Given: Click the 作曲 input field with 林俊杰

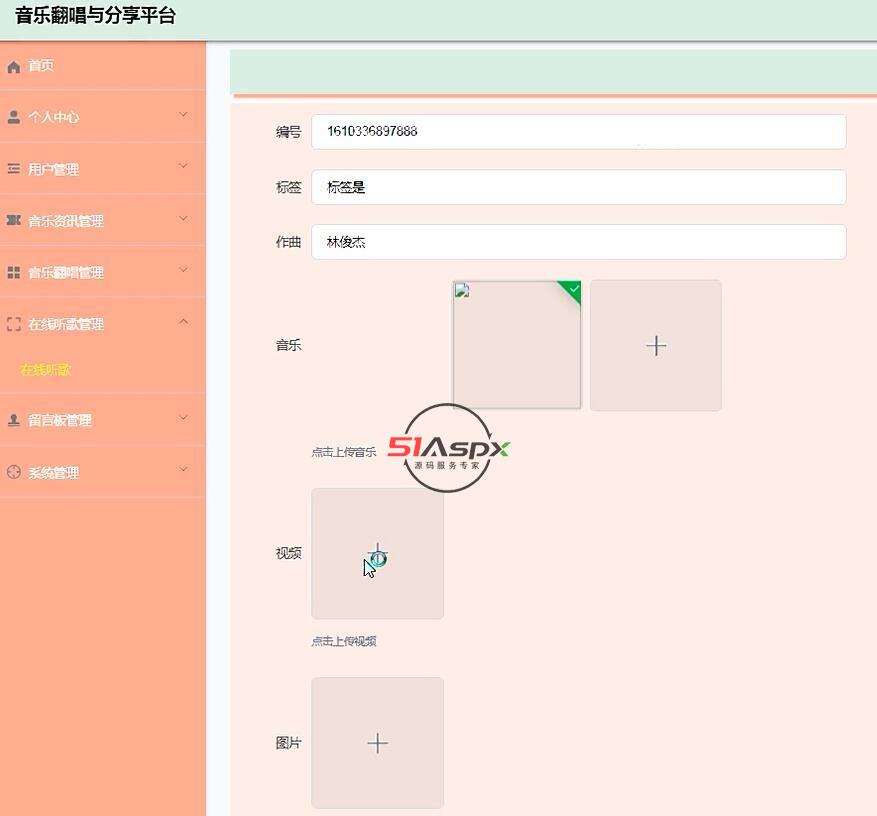Looking at the screenshot, I should (x=578, y=242).
